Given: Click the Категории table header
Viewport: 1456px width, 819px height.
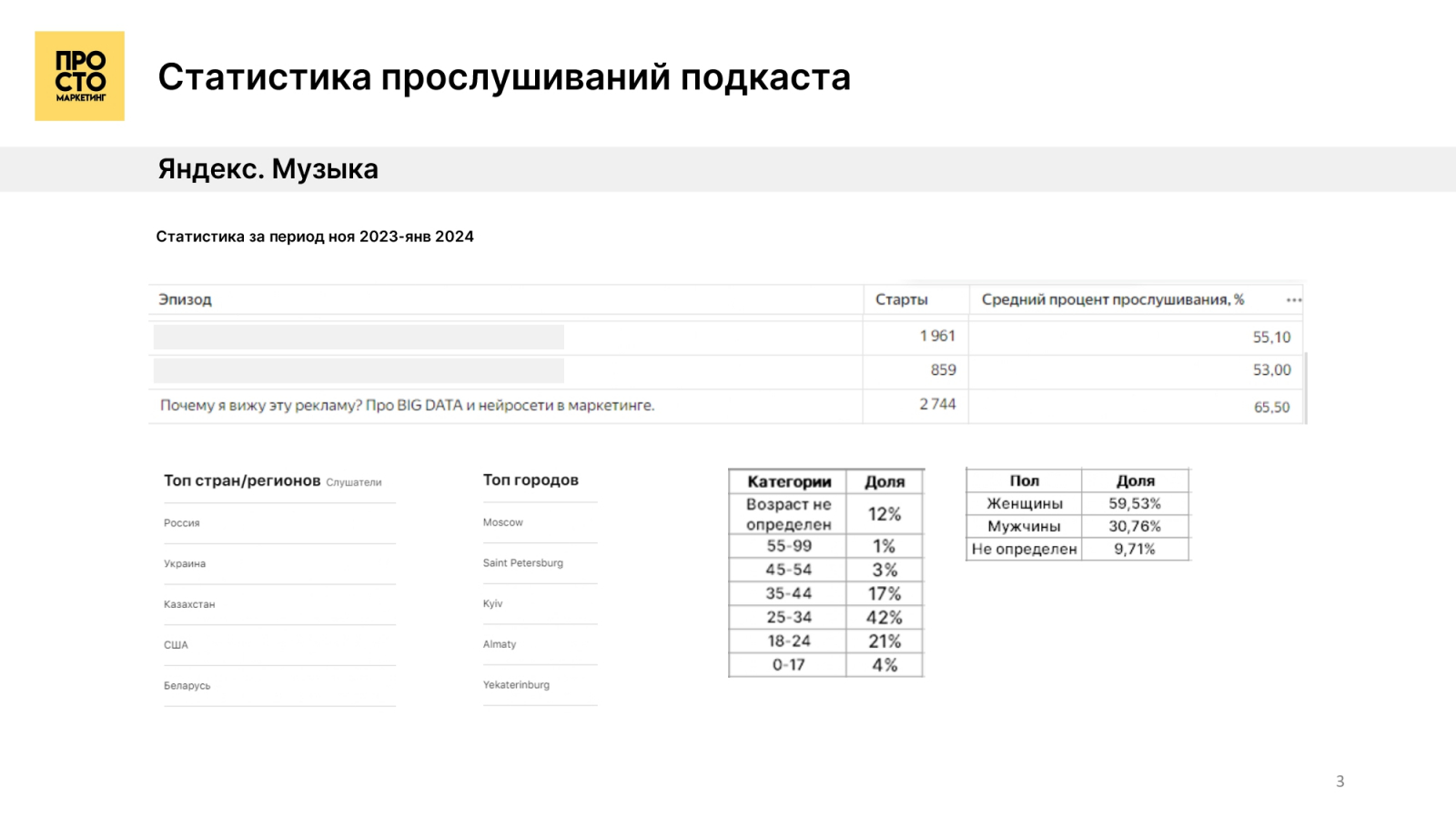Looking at the screenshot, I should click(789, 481).
